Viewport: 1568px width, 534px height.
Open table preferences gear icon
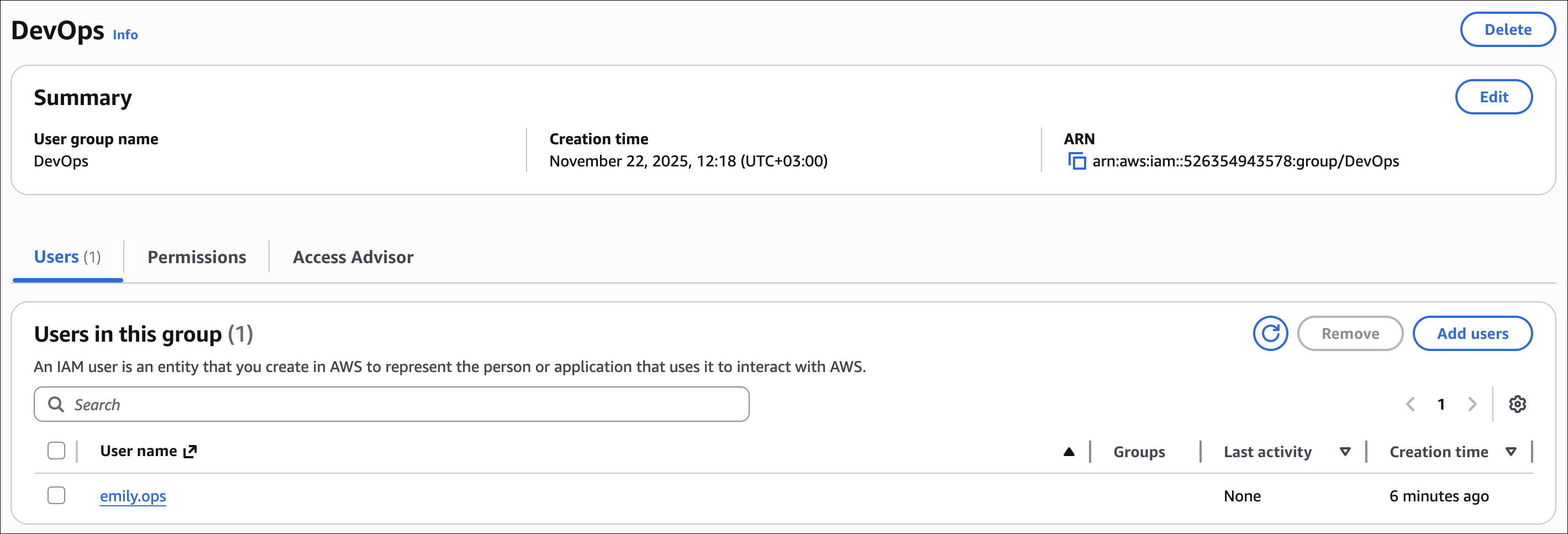coord(1518,404)
